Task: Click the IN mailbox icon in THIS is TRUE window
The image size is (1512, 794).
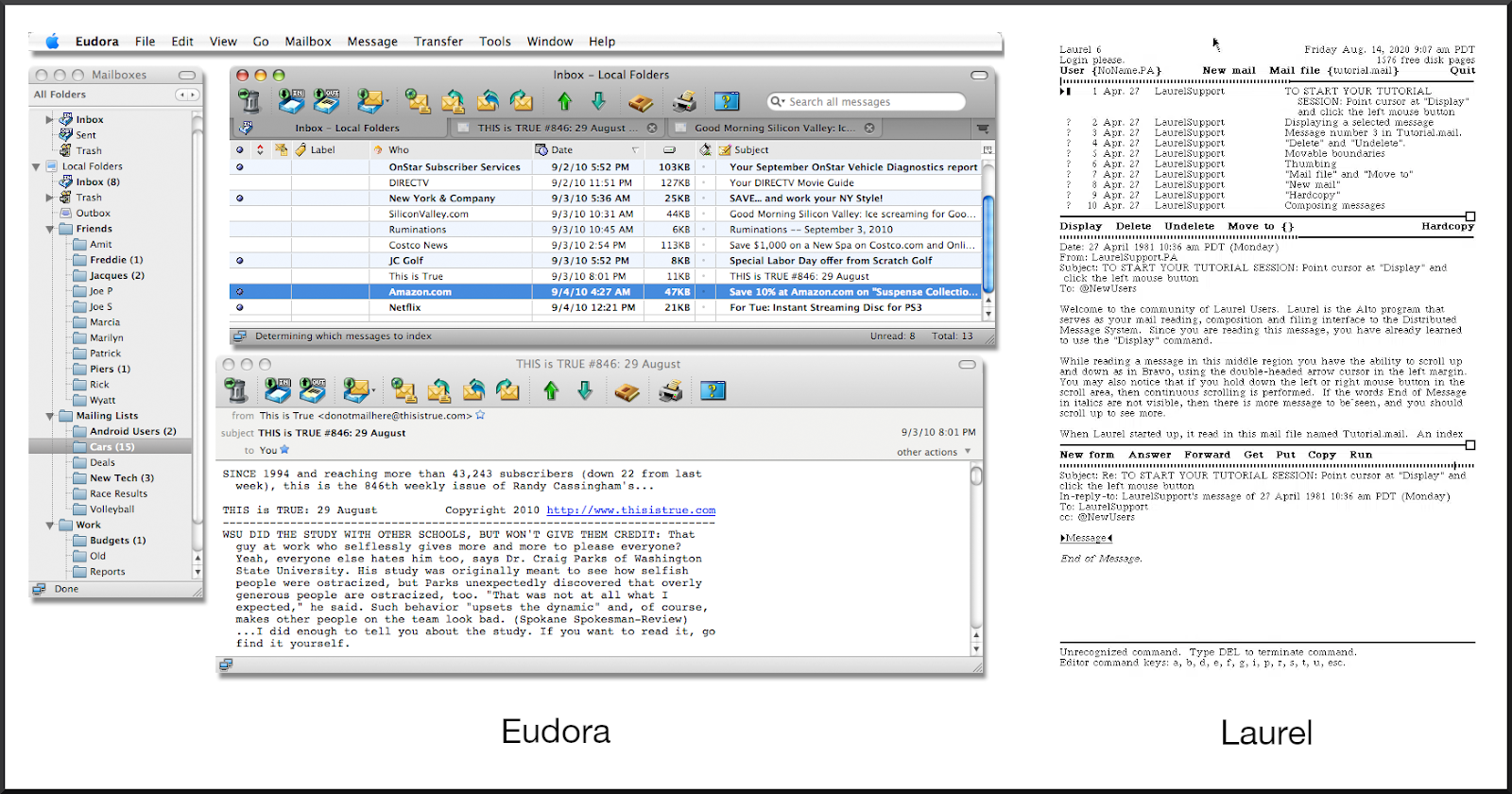Action: pos(278,389)
